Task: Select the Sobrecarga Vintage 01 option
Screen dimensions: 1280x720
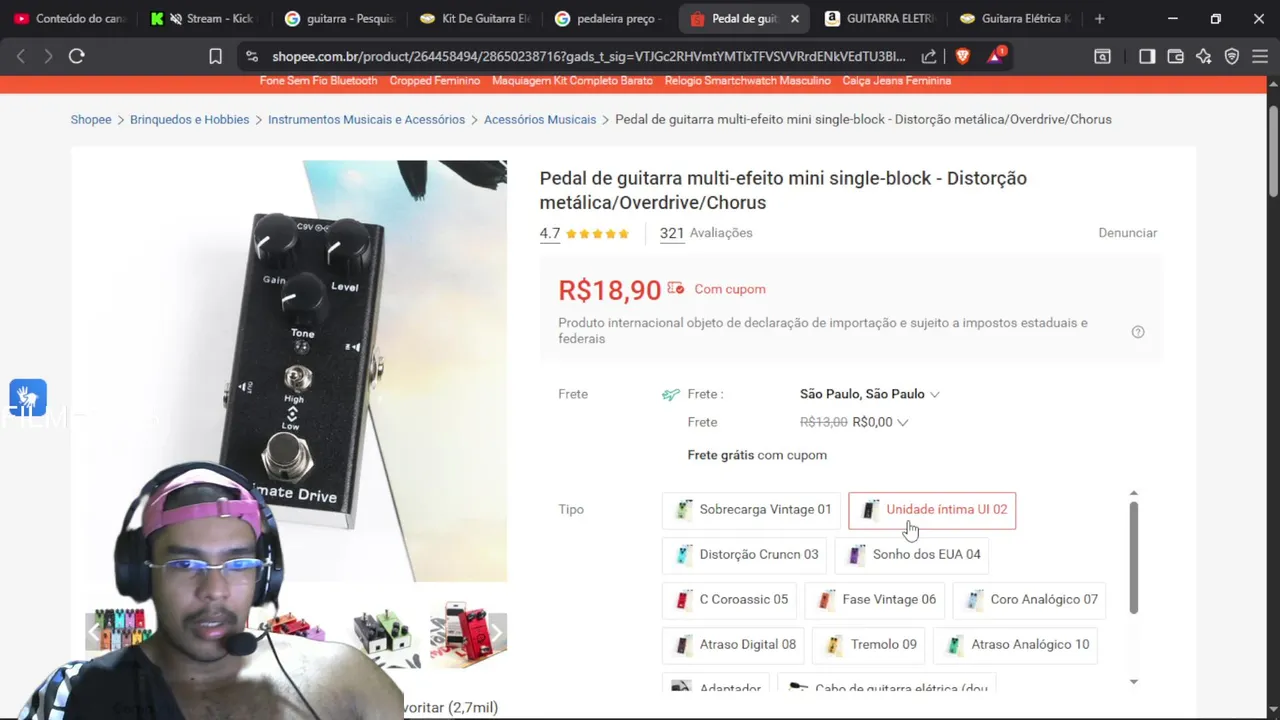Action: pyautogui.click(x=751, y=510)
